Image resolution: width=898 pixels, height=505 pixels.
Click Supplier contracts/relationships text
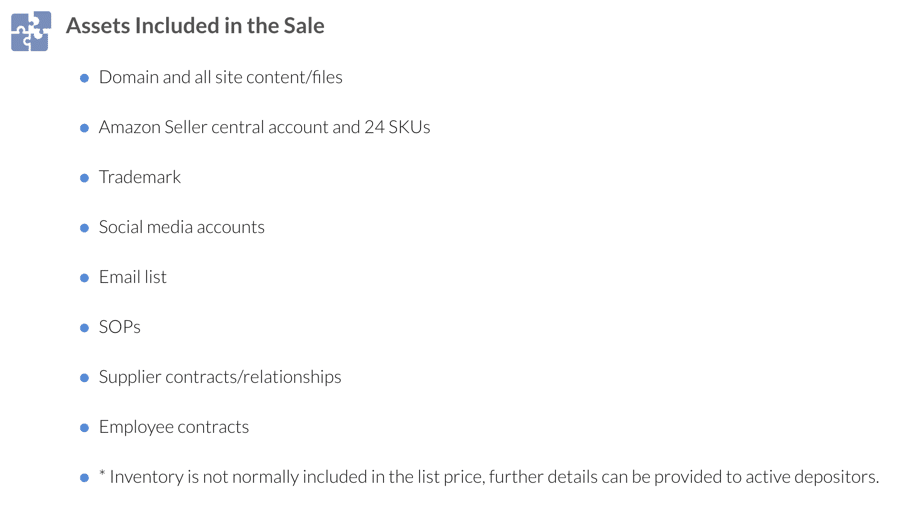pos(220,377)
